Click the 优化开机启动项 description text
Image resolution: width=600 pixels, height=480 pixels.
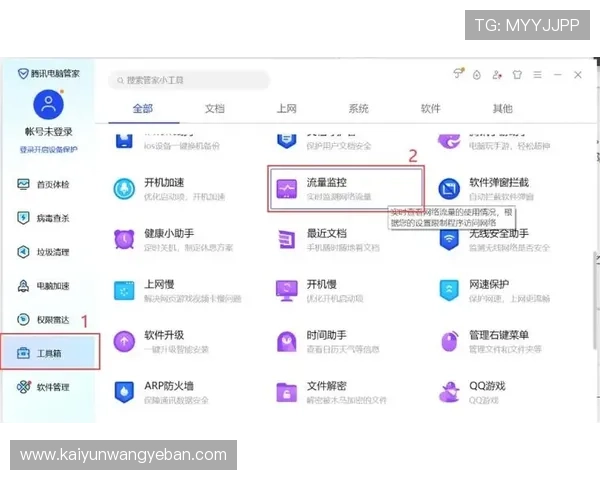tap(335, 298)
